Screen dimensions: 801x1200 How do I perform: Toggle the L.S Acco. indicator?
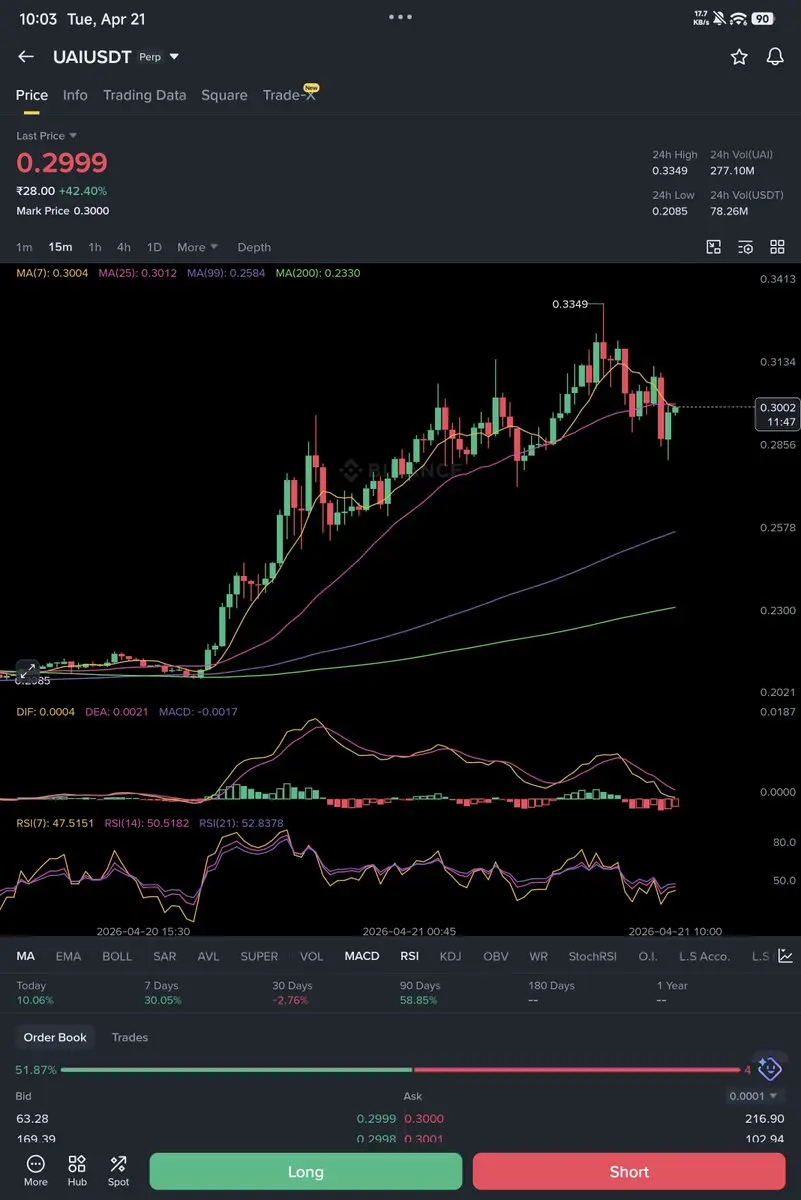click(x=705, y=956)
